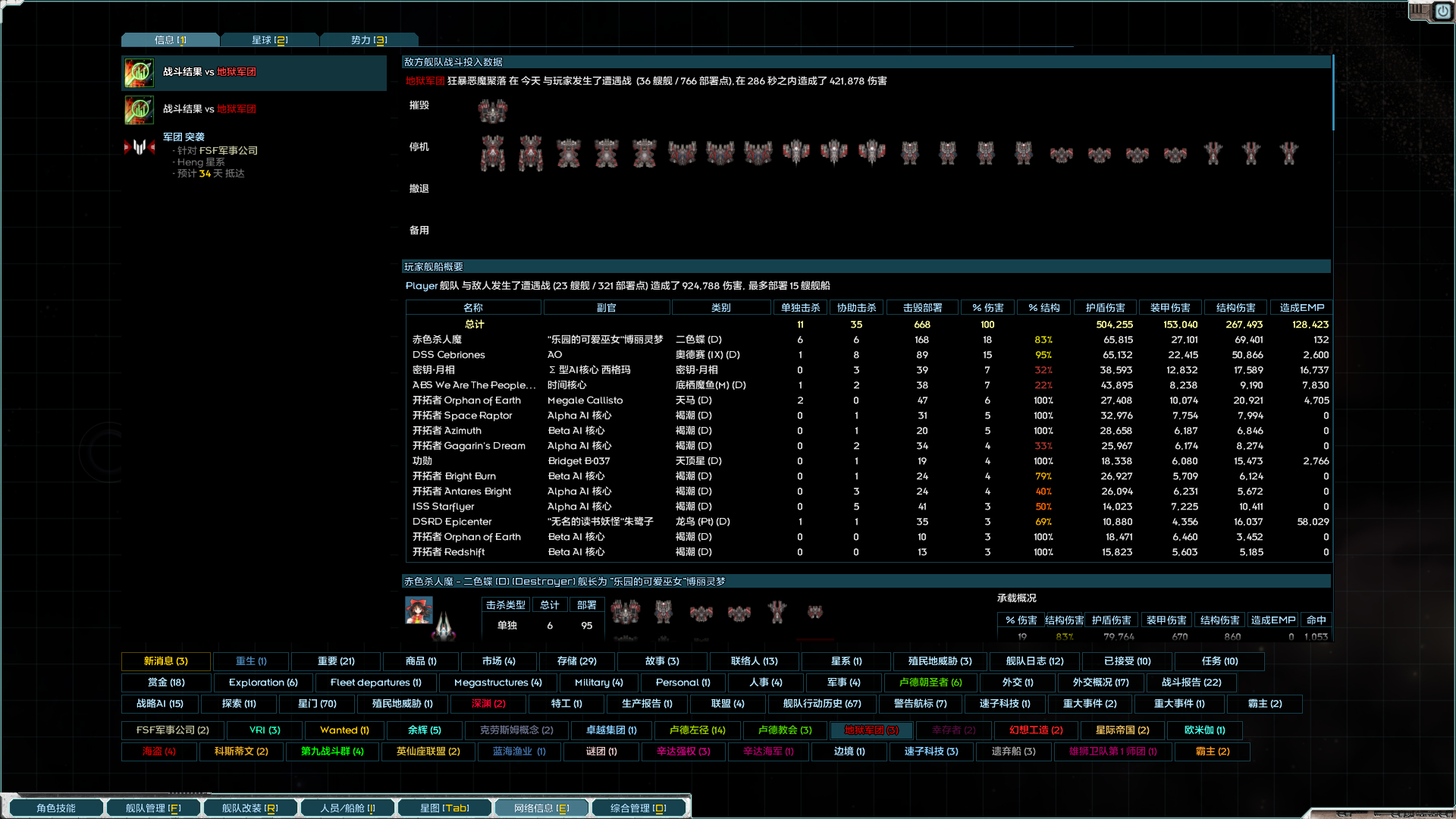Click the destroyed enemy ship icon in the 摧毁 row

(x=491, y=110)
